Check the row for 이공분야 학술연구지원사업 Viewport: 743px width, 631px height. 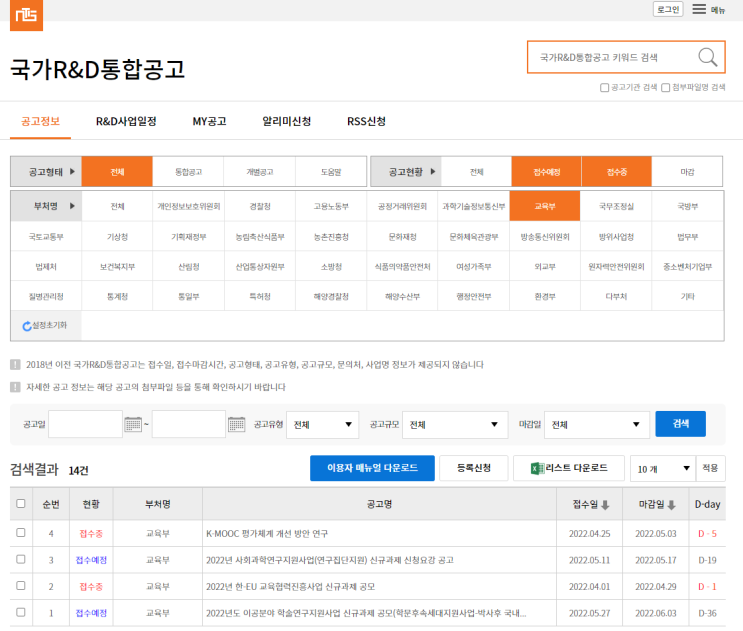point(21,612)
